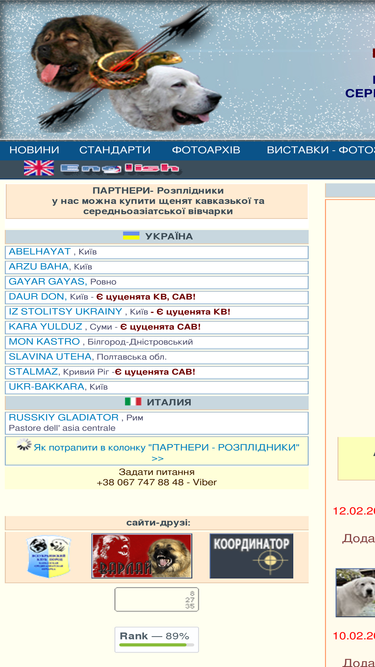Follow the RUSSKIY GLADIATOR link
Viewport: 375px width, 667px height.
coord(63,417)
